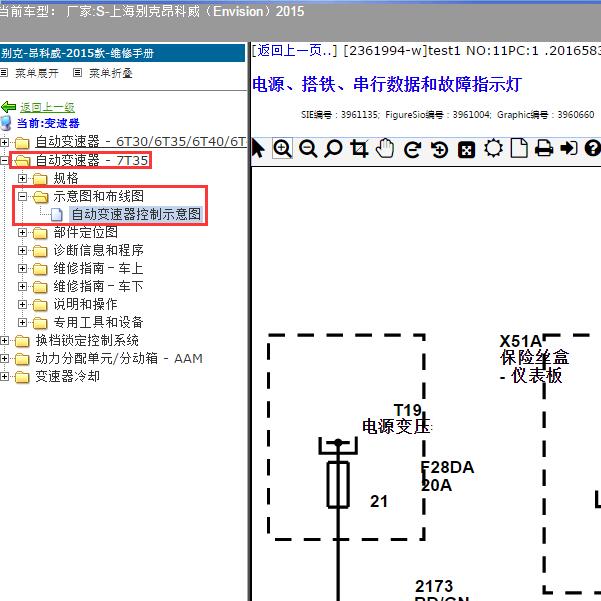Click the 返回上一级 link

coord(47,107)
